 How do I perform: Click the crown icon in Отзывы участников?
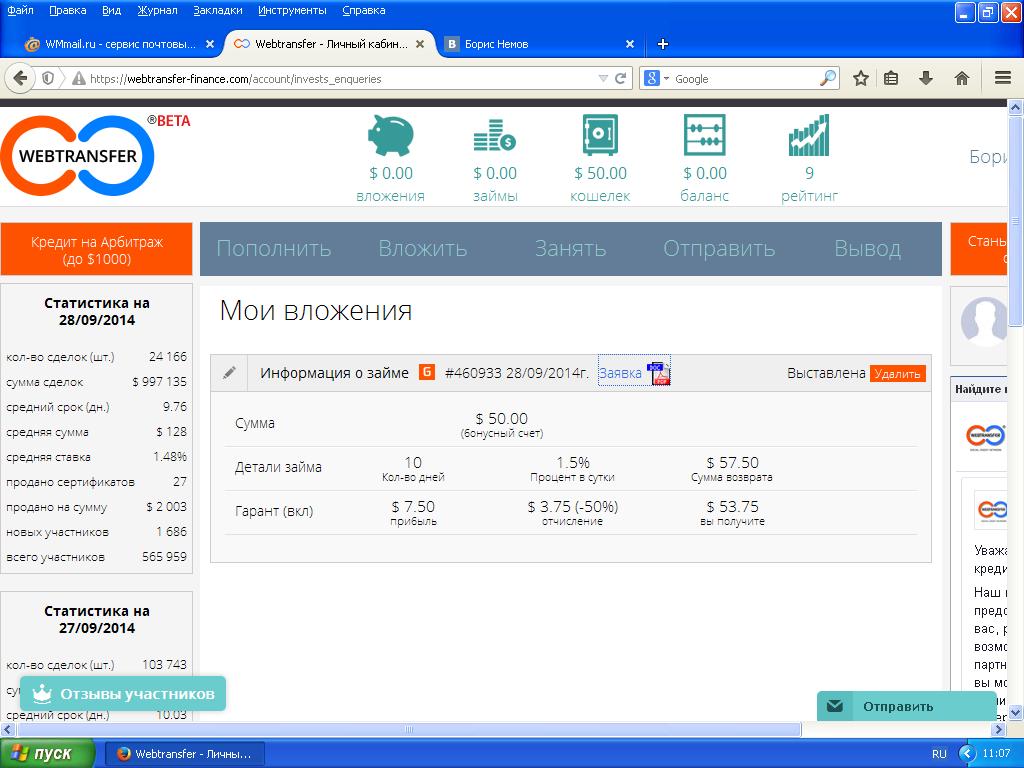pyautogui.click(x=42, y=694)
